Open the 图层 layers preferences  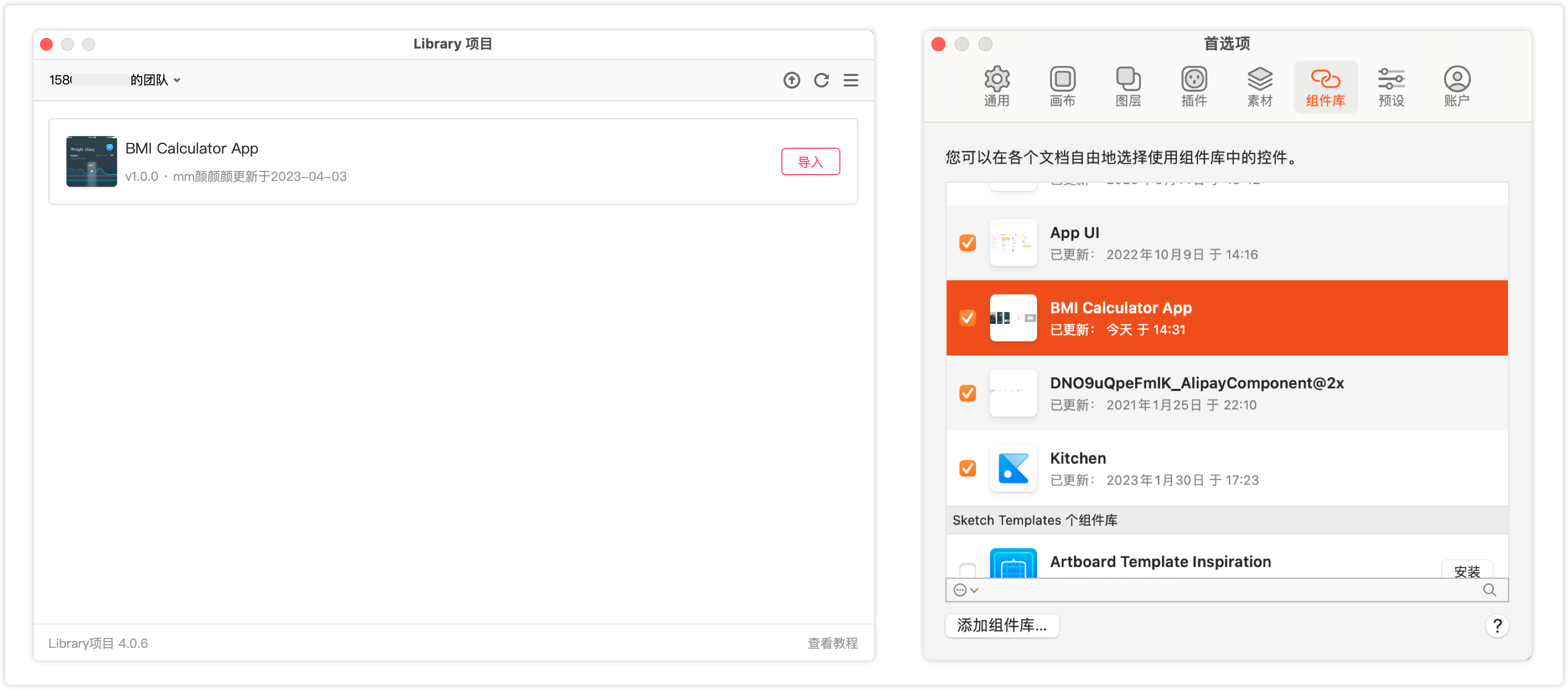click(x=1128, y=87)
